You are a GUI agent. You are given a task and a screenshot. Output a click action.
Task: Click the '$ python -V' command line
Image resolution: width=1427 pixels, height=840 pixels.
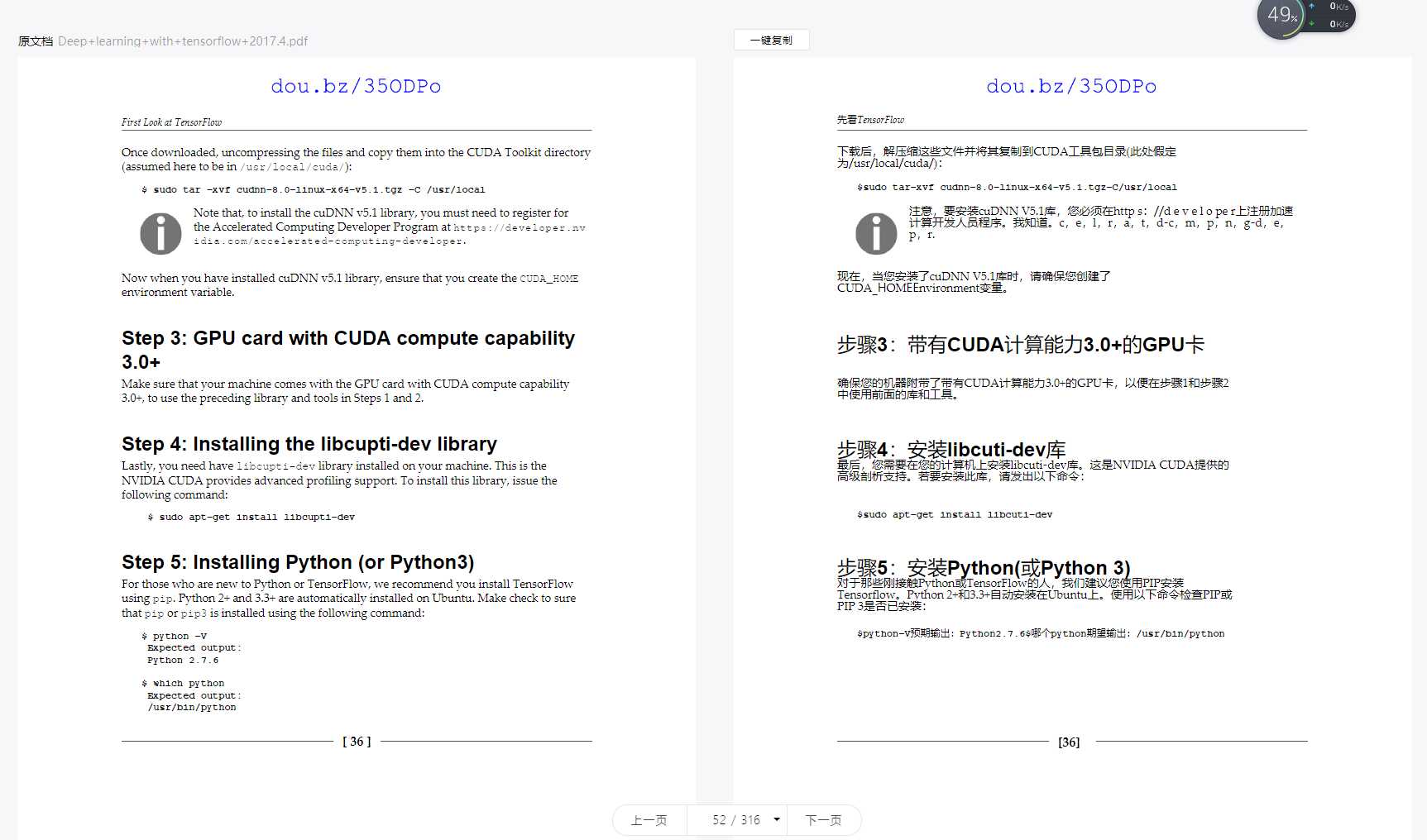point(175,636)
